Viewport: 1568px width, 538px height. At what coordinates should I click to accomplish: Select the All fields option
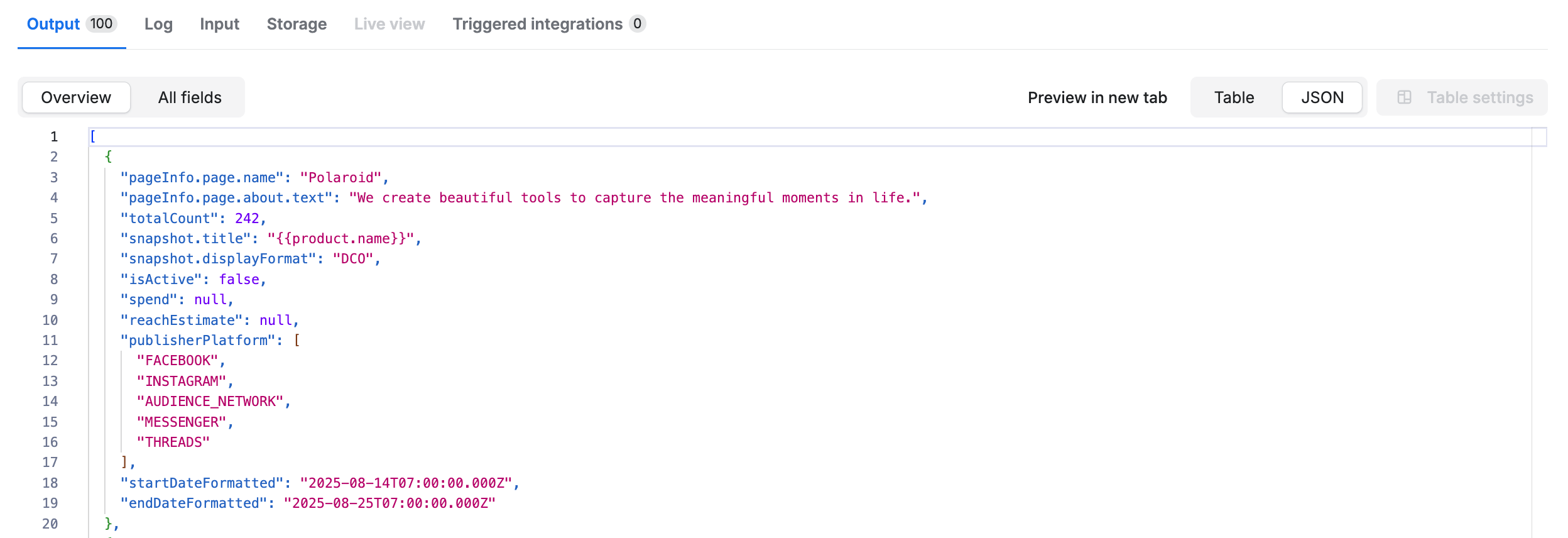(x=190, y=97)
